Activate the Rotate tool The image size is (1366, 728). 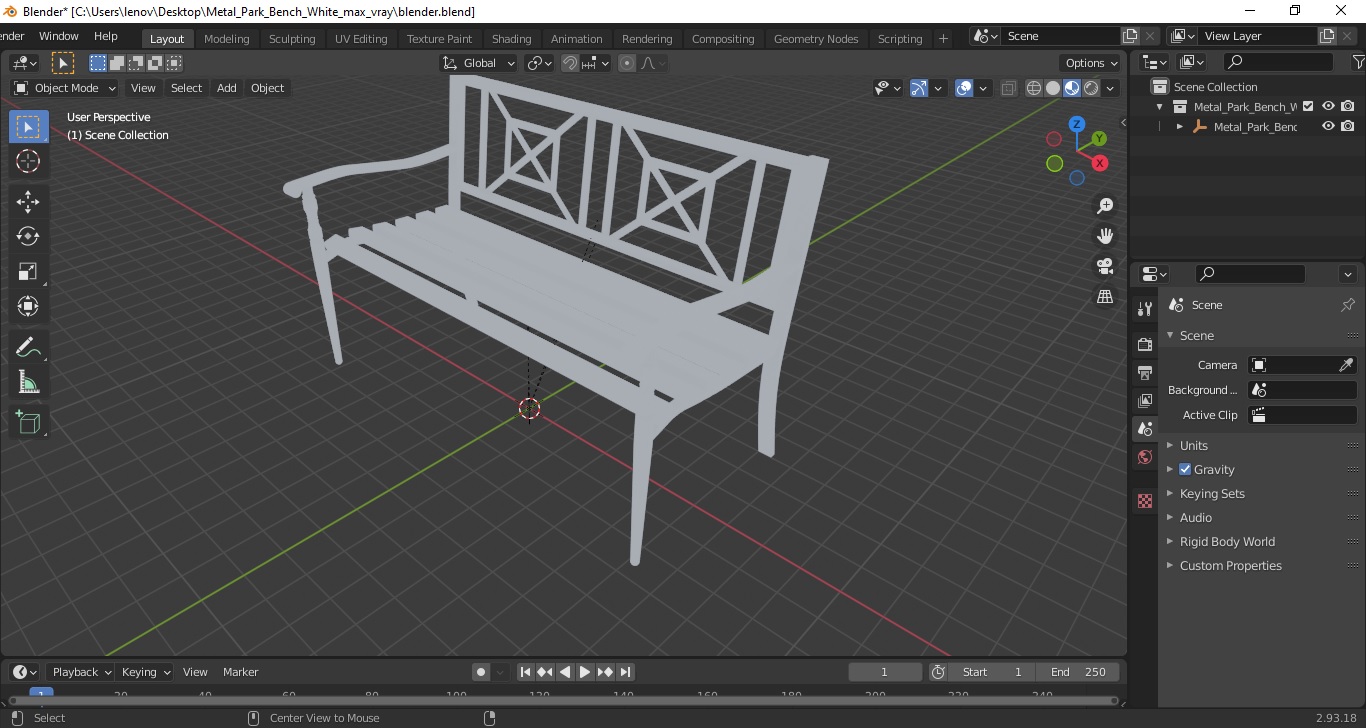(x=28, y=236)
